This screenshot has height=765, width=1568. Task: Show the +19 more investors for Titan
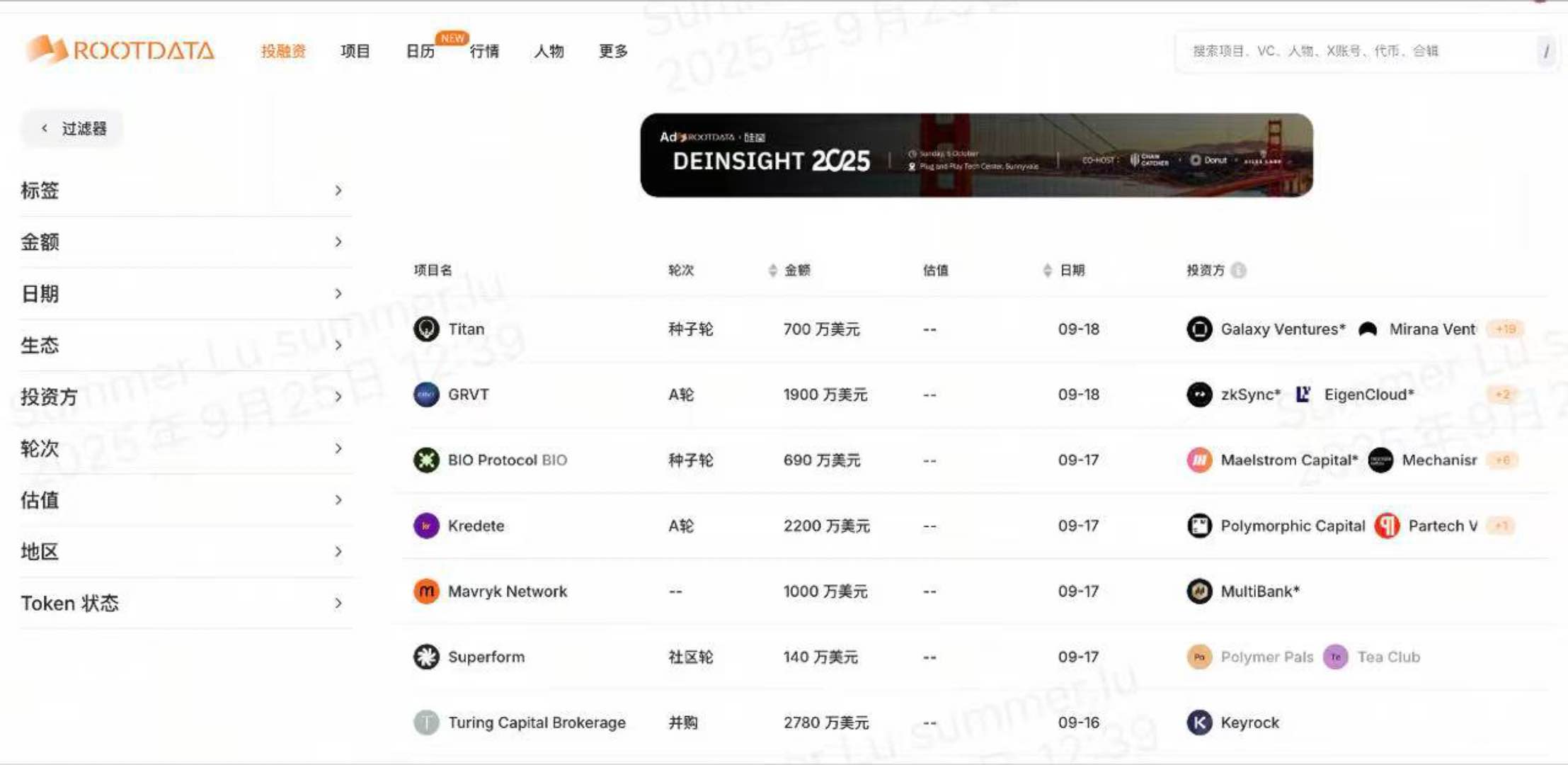[x=1506, y=329]
